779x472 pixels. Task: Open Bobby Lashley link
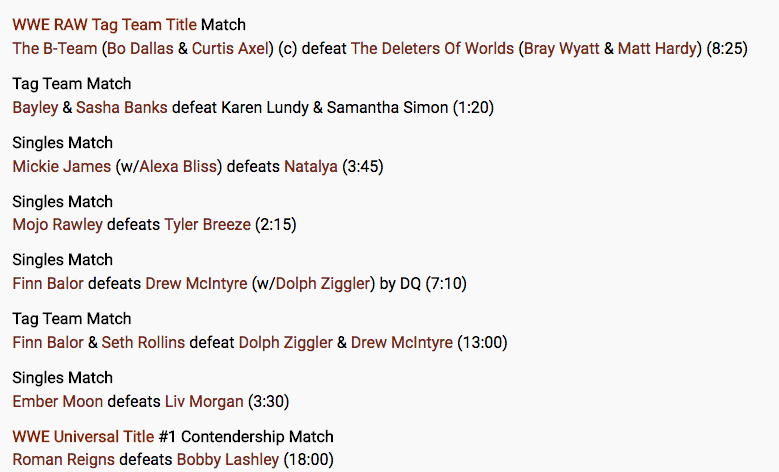tap(228, 460)
